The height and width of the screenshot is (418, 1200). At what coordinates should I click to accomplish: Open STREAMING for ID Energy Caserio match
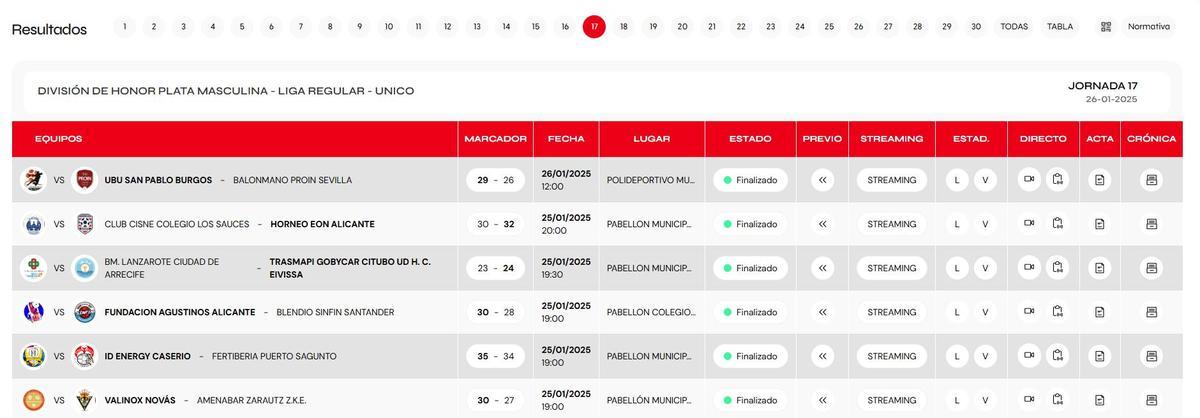click(x=892, y=356)
